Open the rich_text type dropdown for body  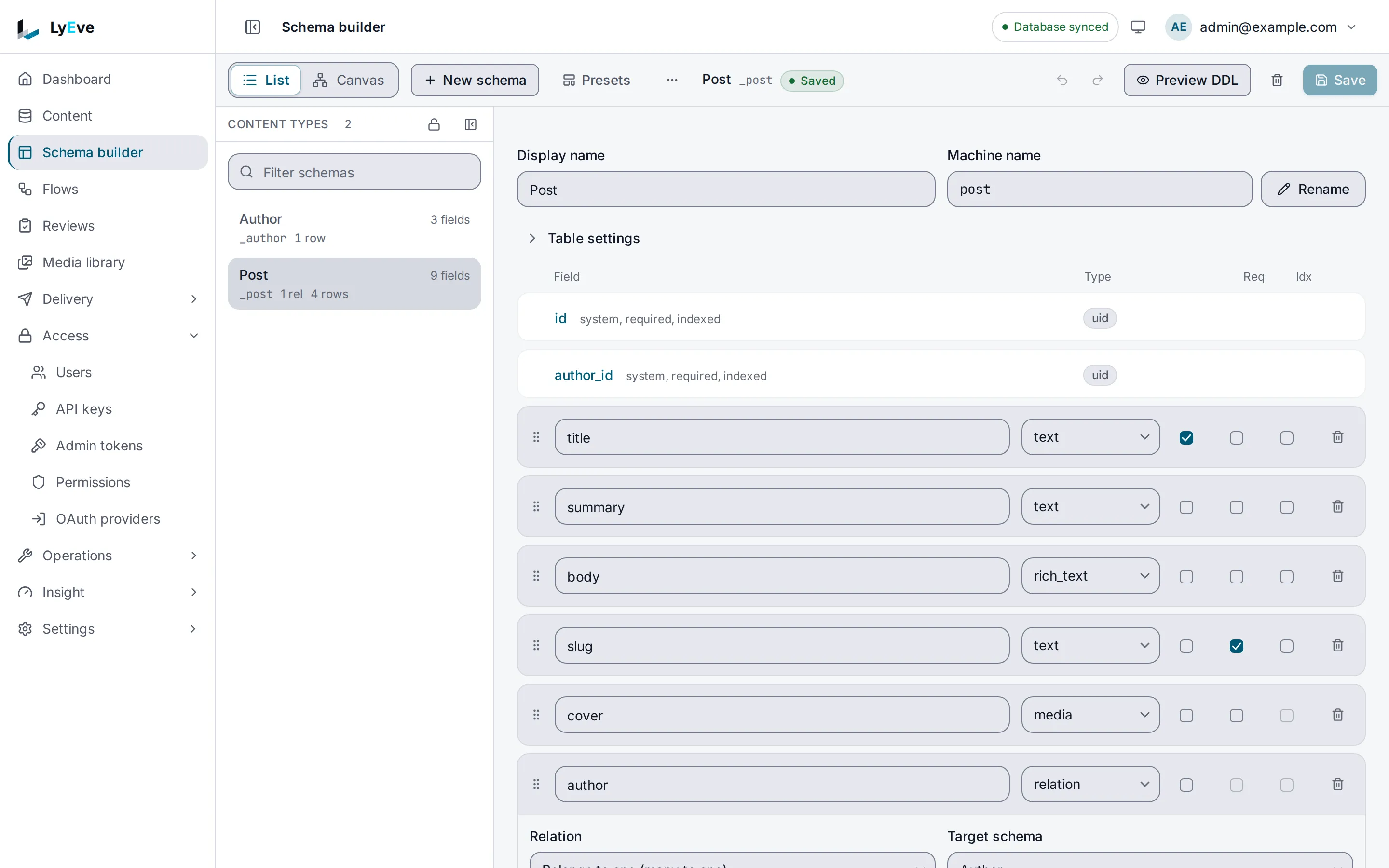click(1090, 576)
